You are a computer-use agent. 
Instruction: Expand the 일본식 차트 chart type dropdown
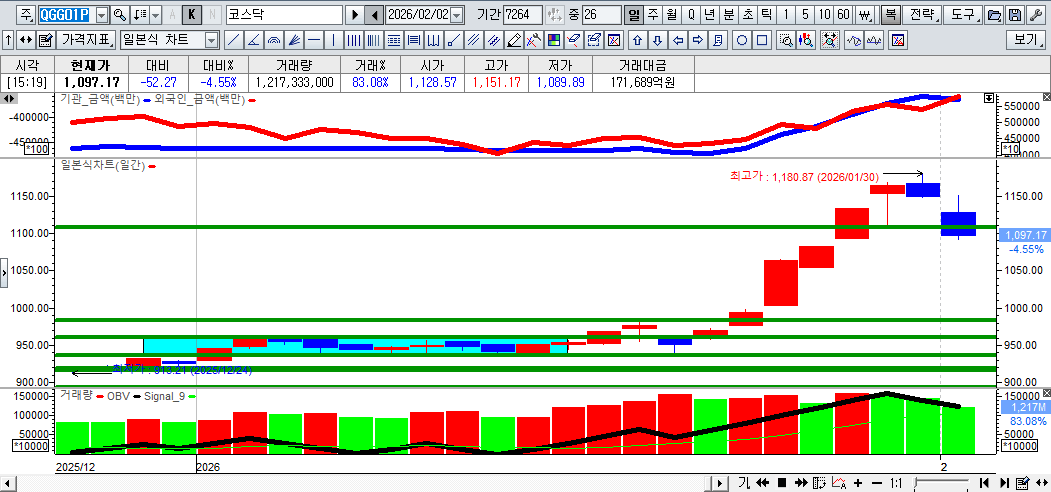point(211,40)
